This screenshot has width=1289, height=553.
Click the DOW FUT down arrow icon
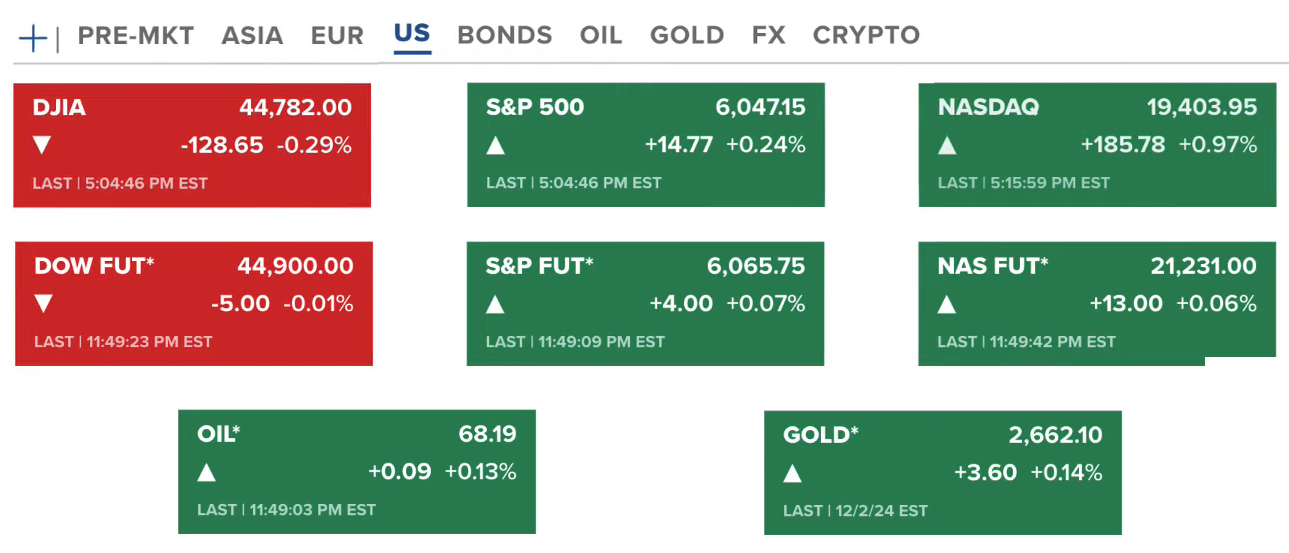click(x=43, y=304)
